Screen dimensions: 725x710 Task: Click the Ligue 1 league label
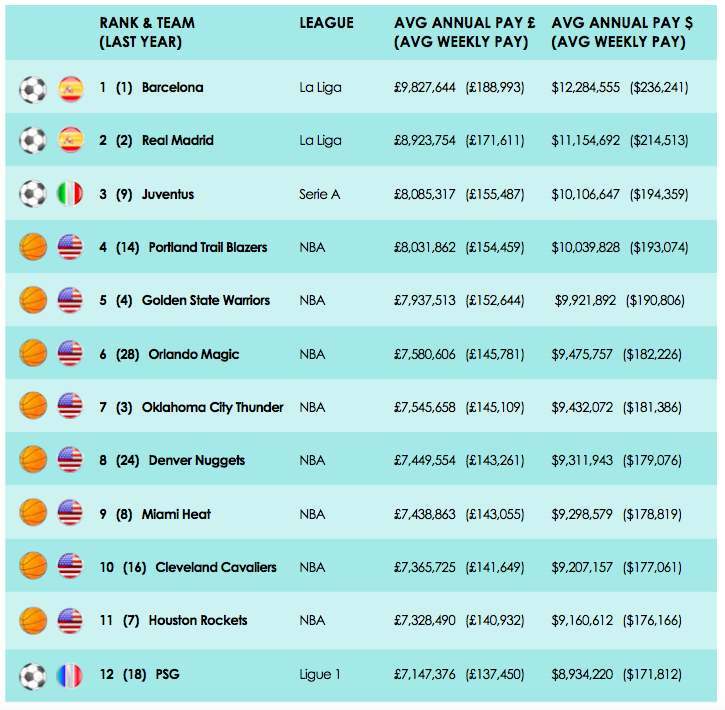pyautogui.click(x=319, y=674)
